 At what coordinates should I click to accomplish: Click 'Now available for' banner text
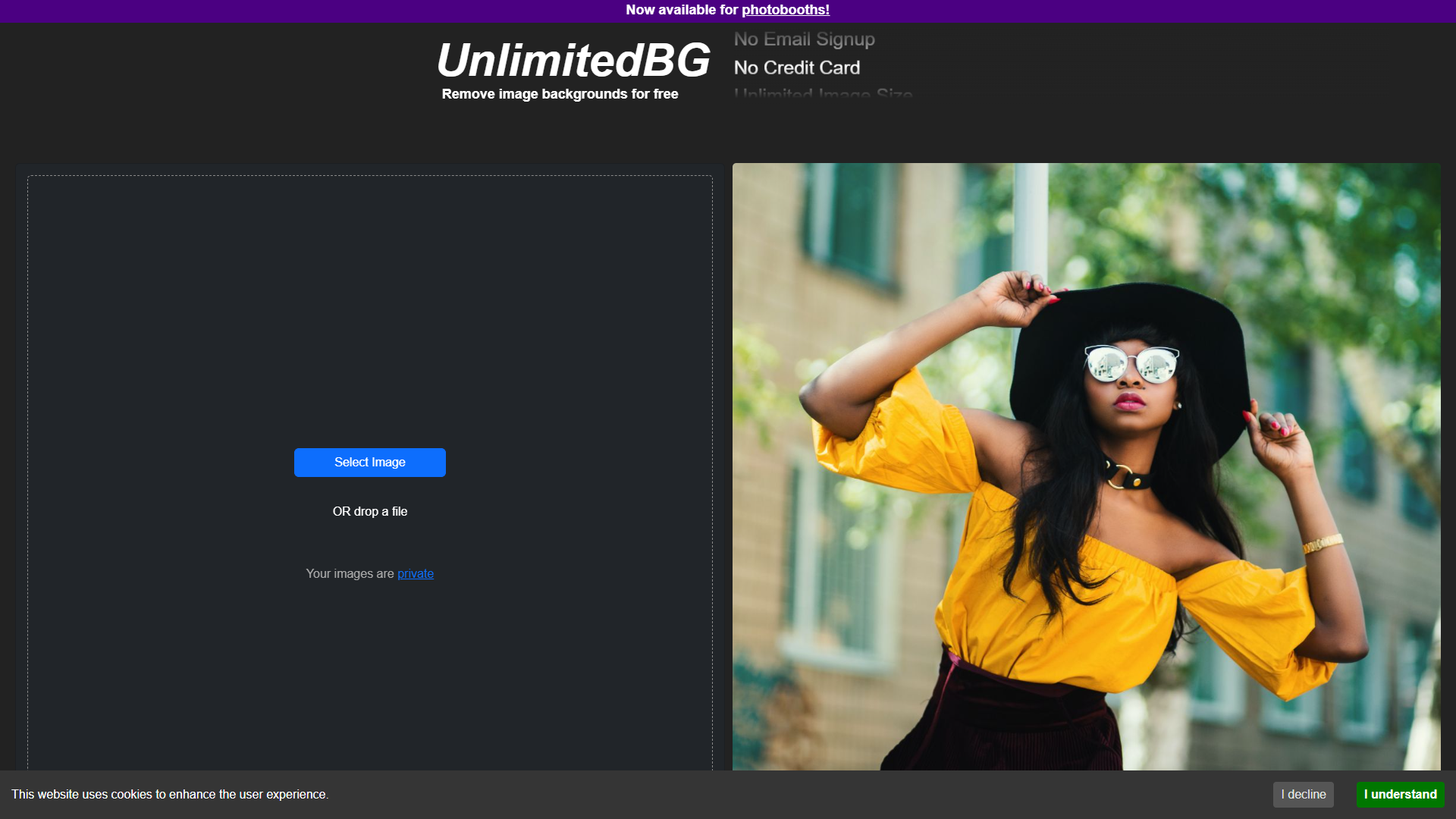pos(682,10)
